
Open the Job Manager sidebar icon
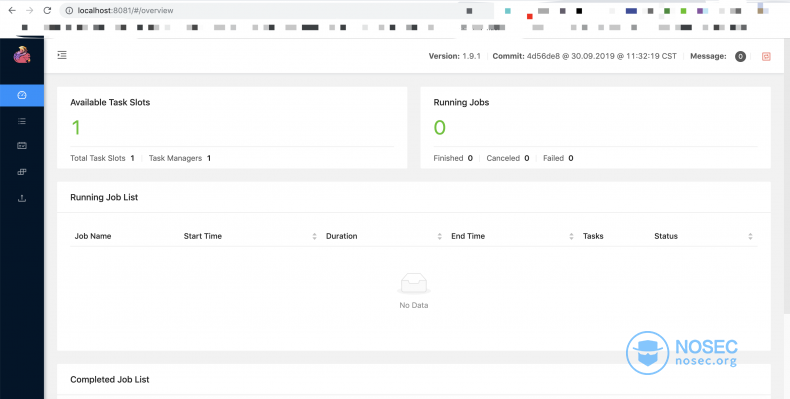point(22,172)
